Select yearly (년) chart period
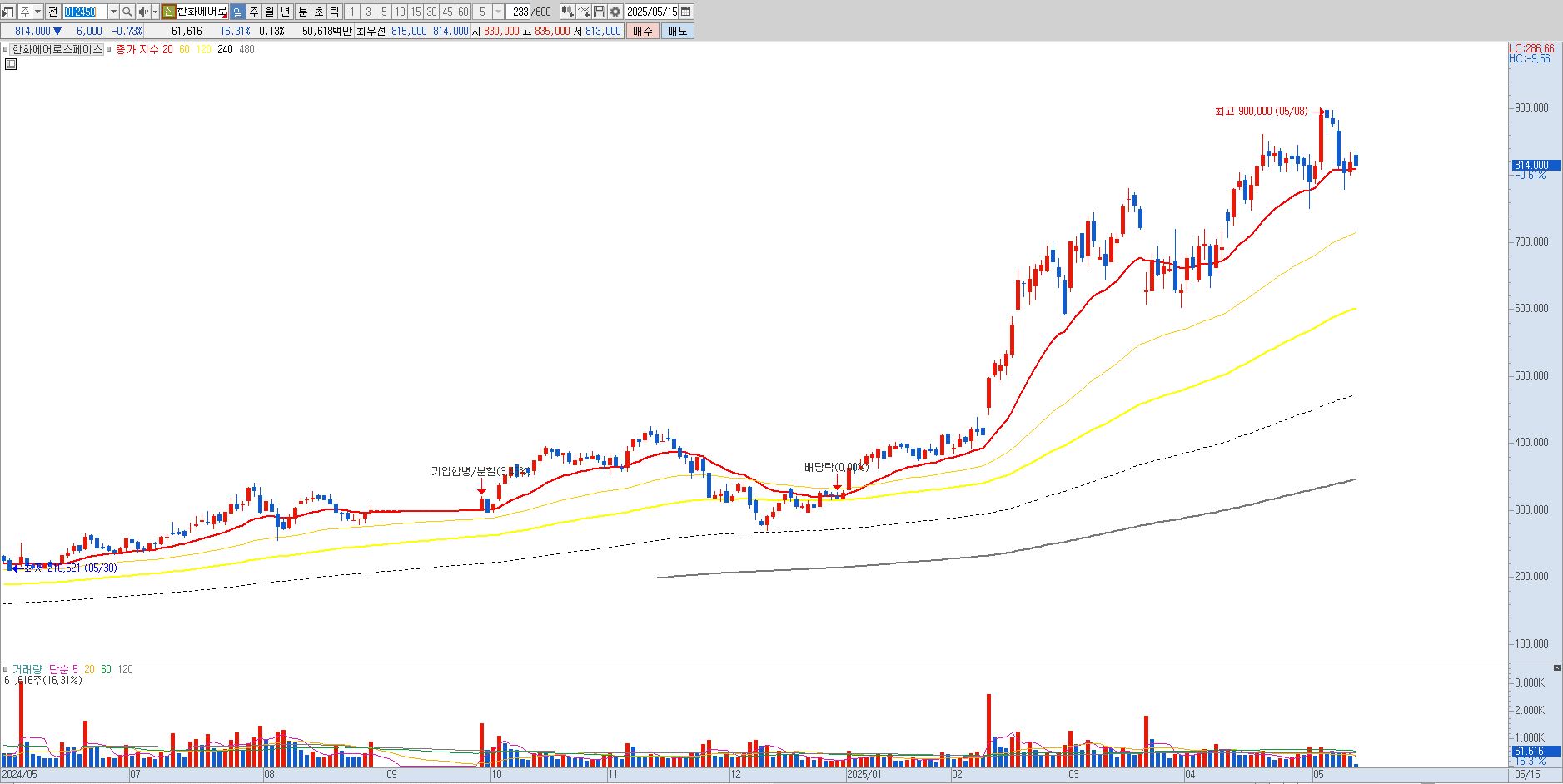 click(x=286, y=12)
